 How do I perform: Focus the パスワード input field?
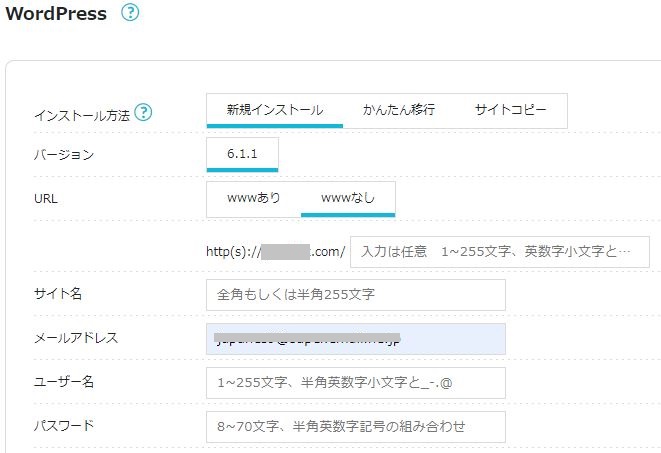(x=356, y=427)
